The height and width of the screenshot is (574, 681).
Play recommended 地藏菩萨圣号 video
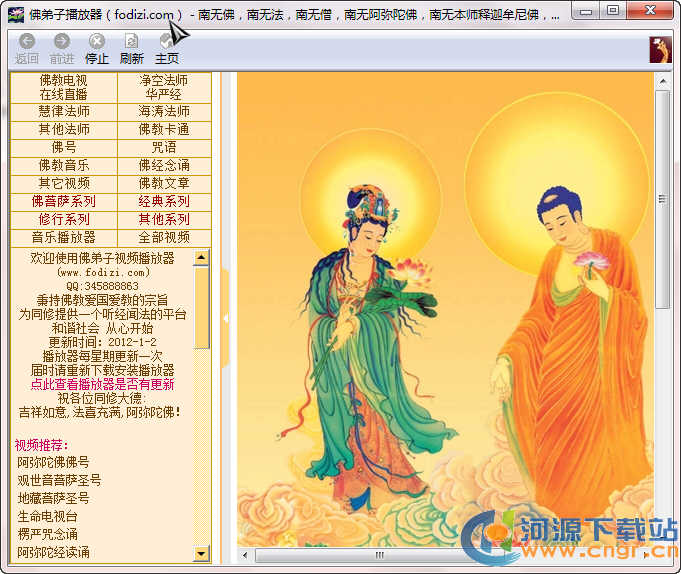coord(53,498)
